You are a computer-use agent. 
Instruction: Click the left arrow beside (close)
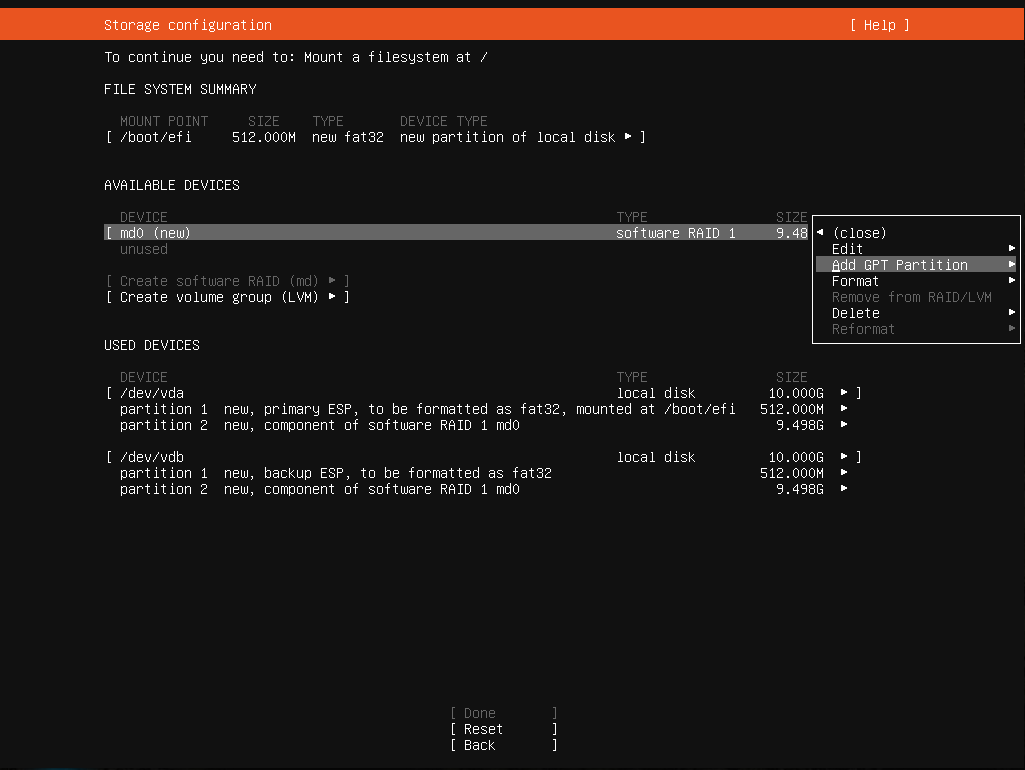(x=820, y=233)
